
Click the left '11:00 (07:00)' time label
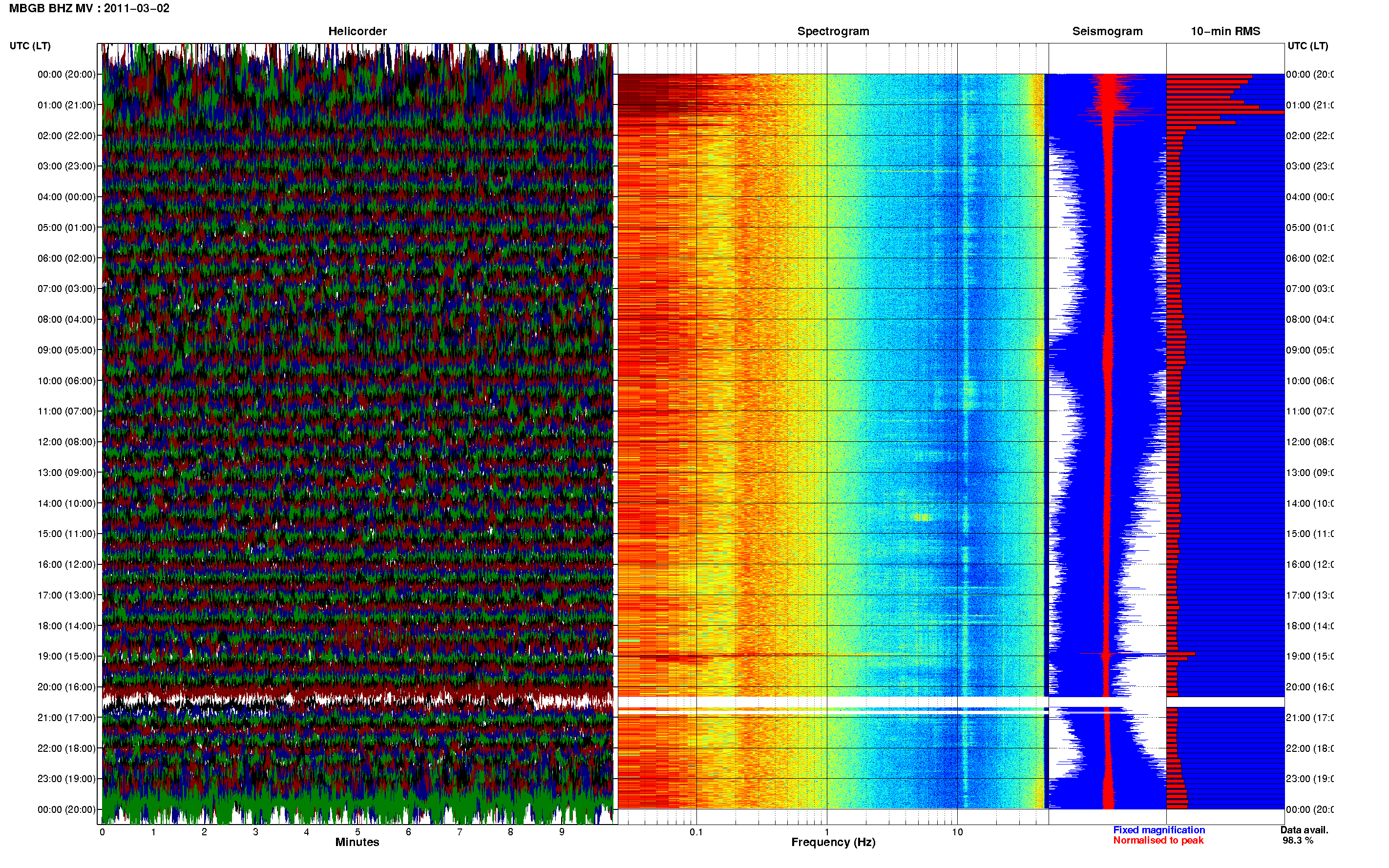coord(66,411)
